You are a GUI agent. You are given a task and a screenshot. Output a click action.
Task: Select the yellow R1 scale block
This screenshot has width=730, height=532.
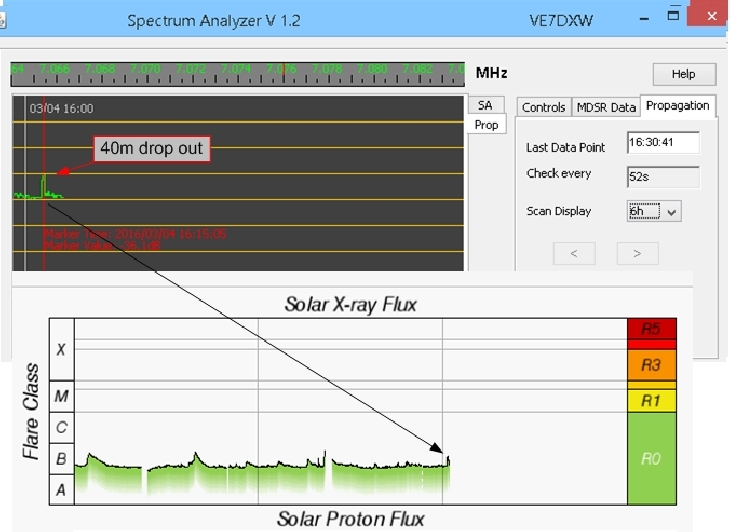click(651, 400)
